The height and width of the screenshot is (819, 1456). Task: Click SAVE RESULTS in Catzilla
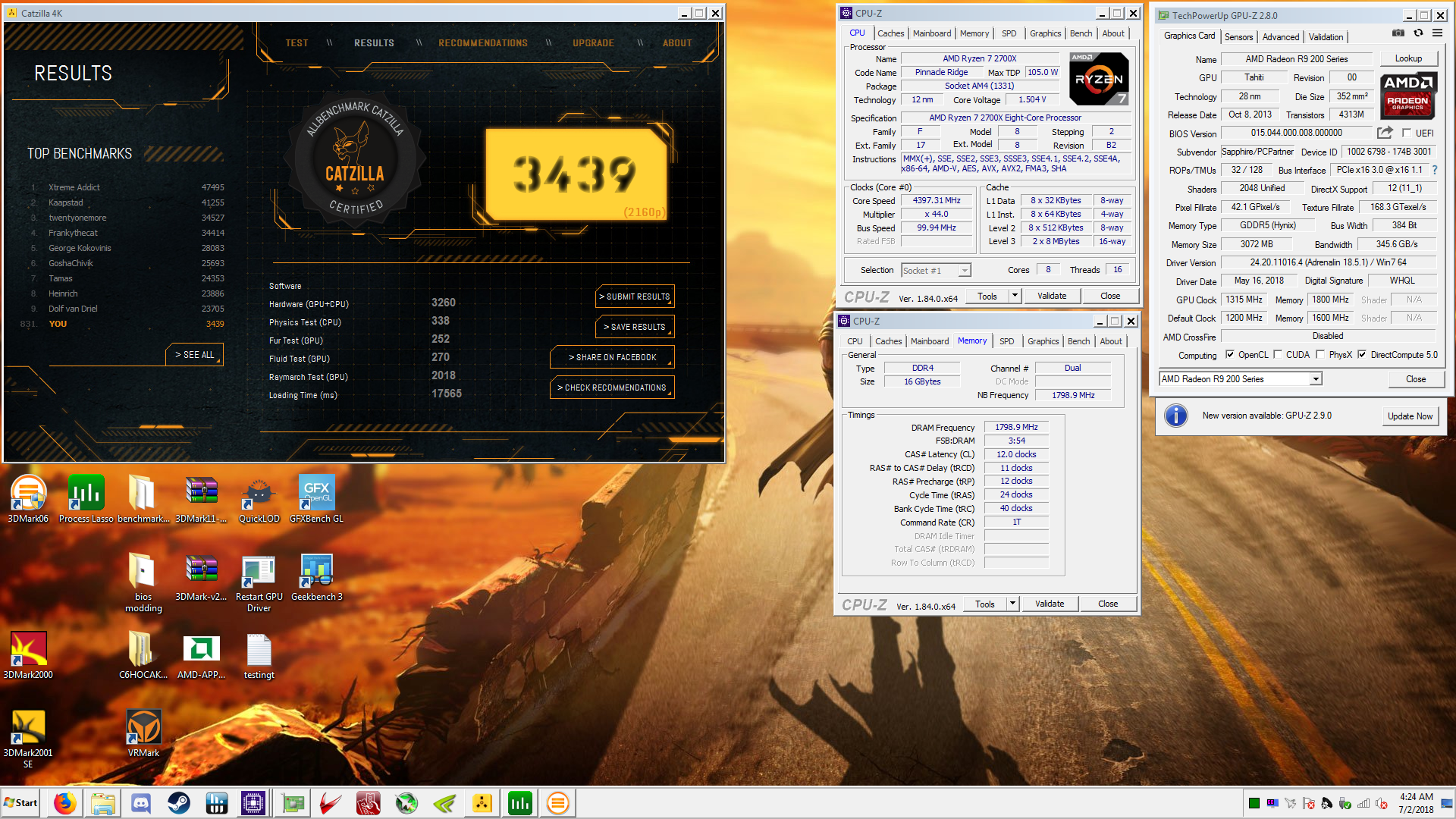pyautogui.click(x=635, y=327)
